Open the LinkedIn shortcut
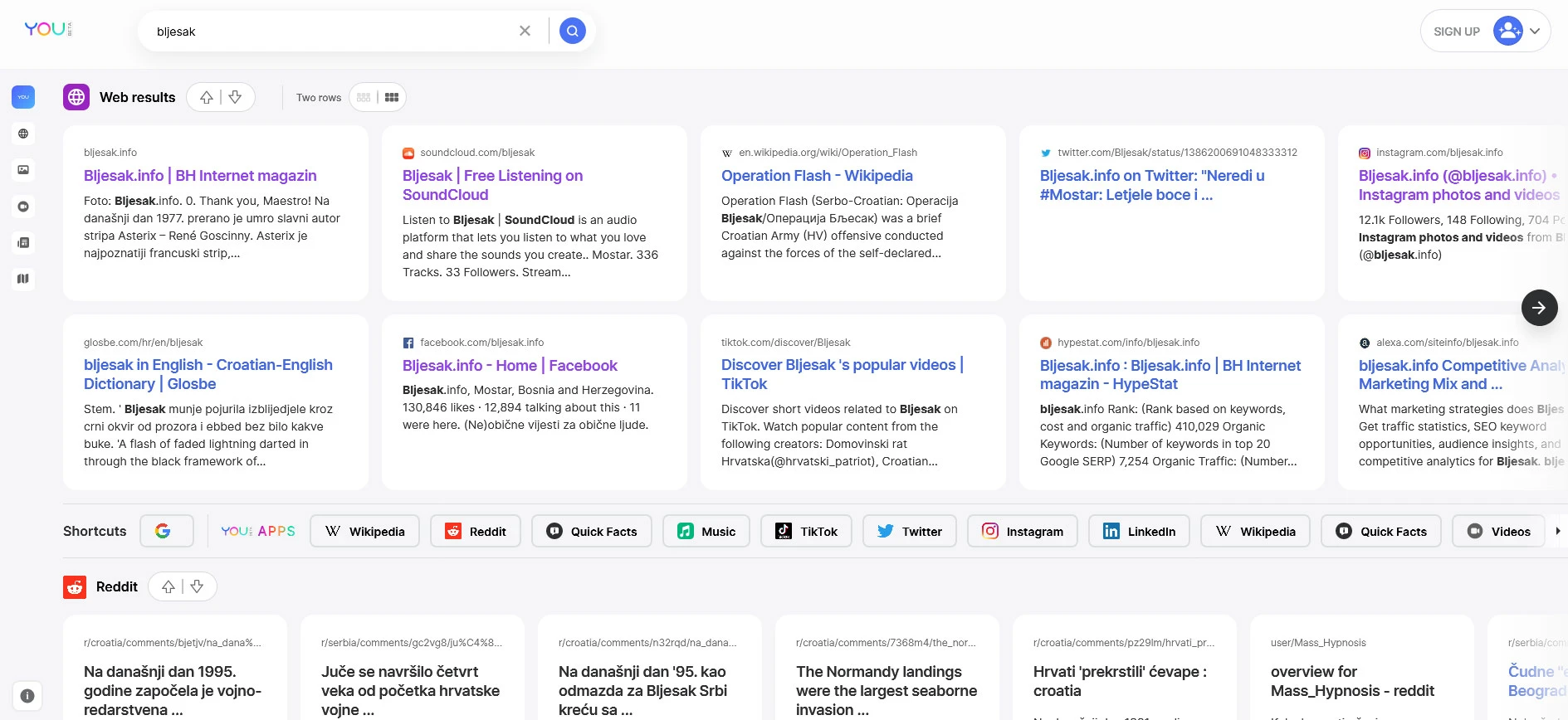 [x=1139, y=531]
